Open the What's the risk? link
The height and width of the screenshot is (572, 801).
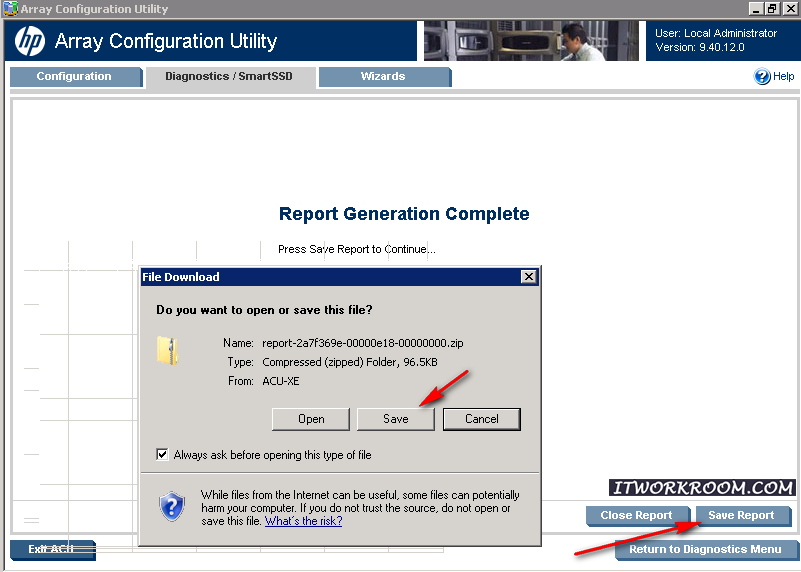click(303, 521)
